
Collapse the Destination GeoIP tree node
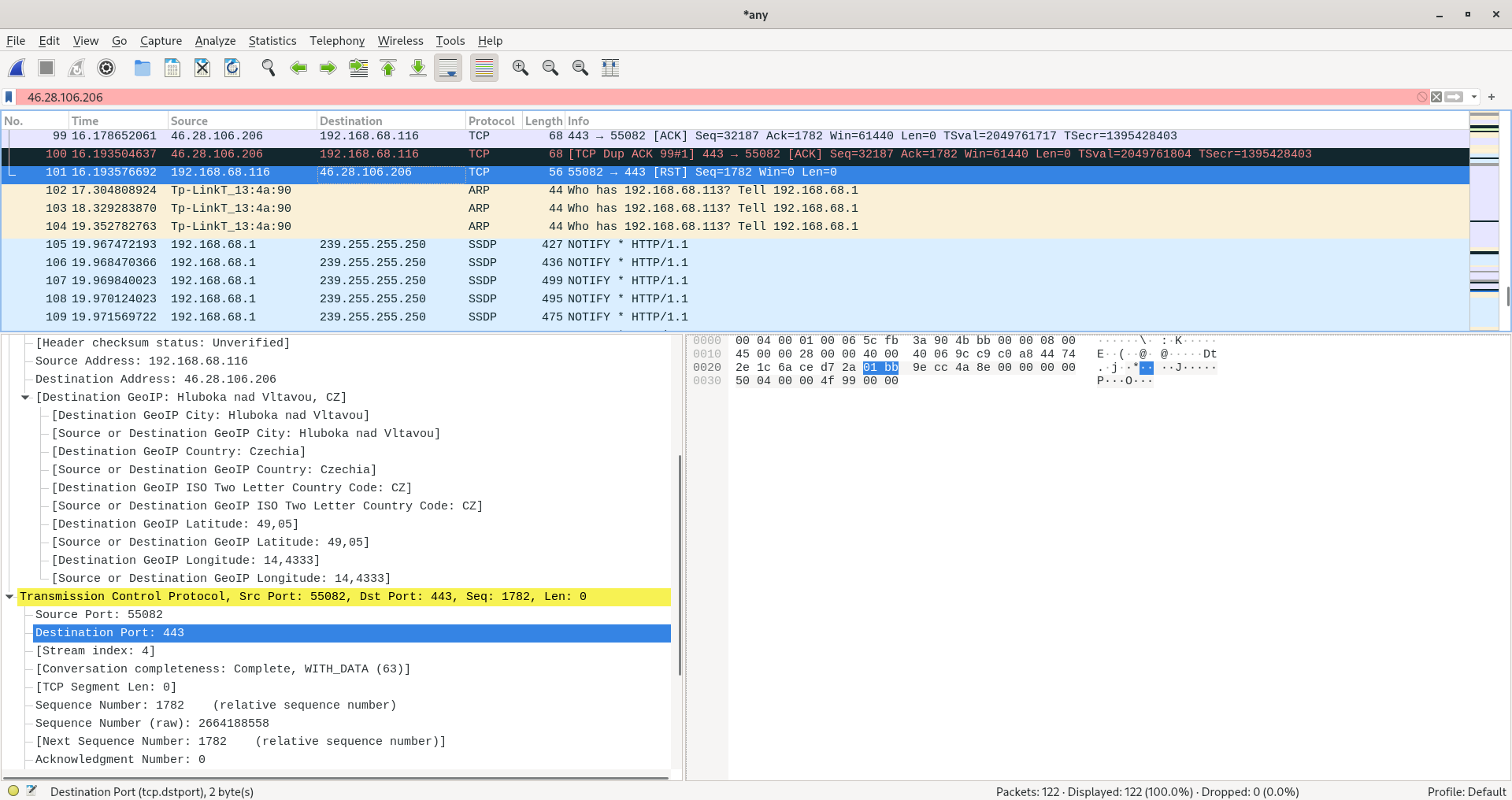(x=25, y=398)
